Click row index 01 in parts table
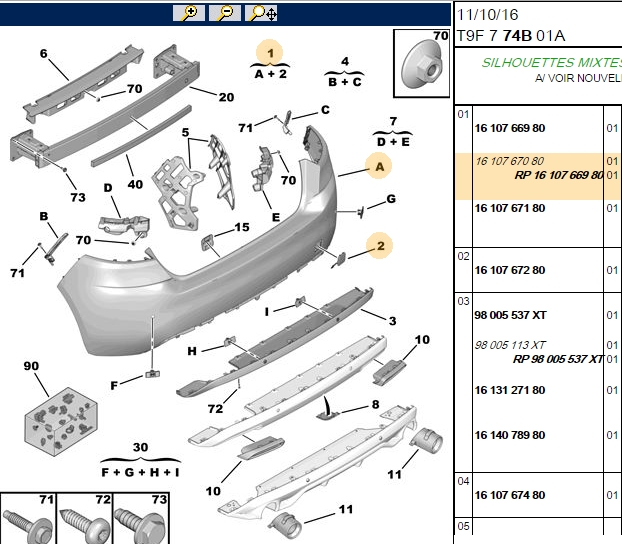Screen dimensions: 622x544 coord(463,114)
